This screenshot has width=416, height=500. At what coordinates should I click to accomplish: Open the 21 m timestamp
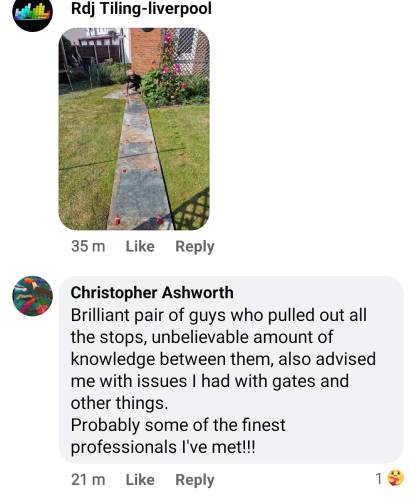click(x=88, y=480)
